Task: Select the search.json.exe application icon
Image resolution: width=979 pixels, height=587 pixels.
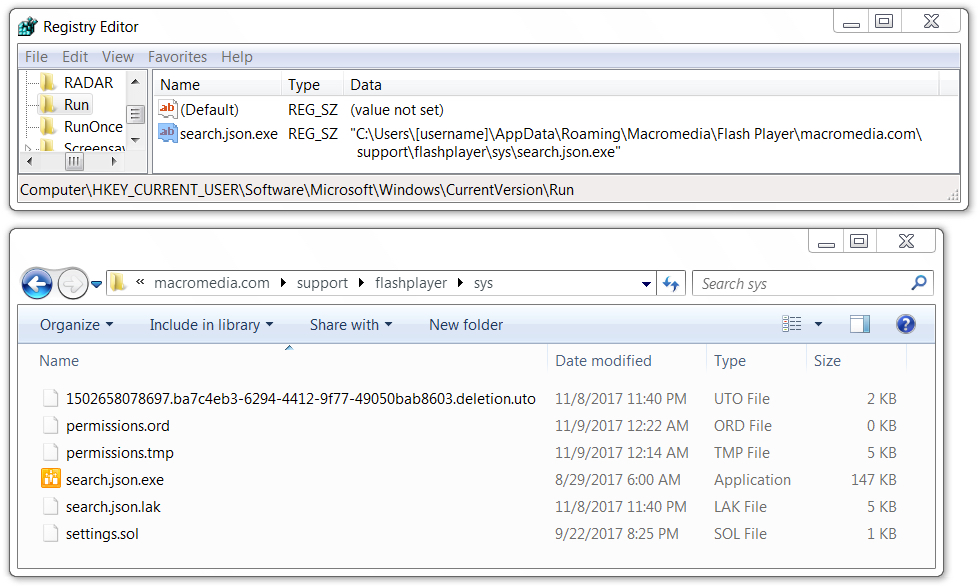Action: 51,479
